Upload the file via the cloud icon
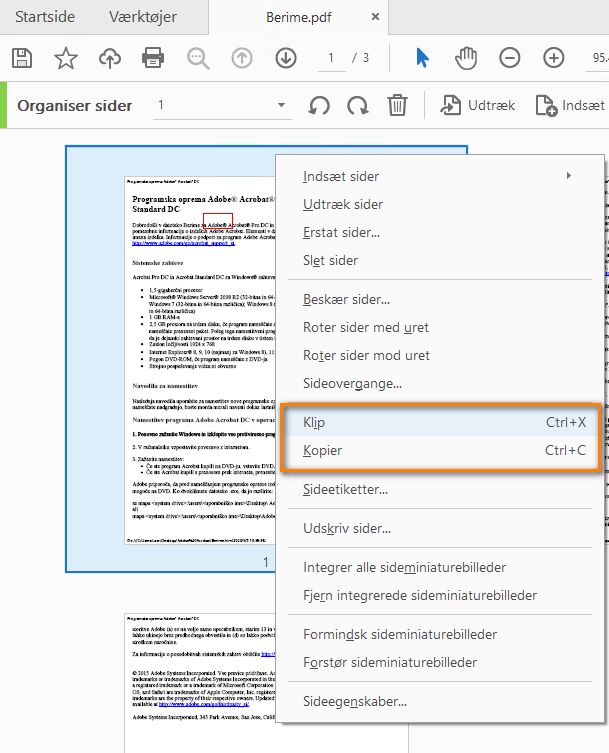 pyautogui.click(x=110, y=58)
